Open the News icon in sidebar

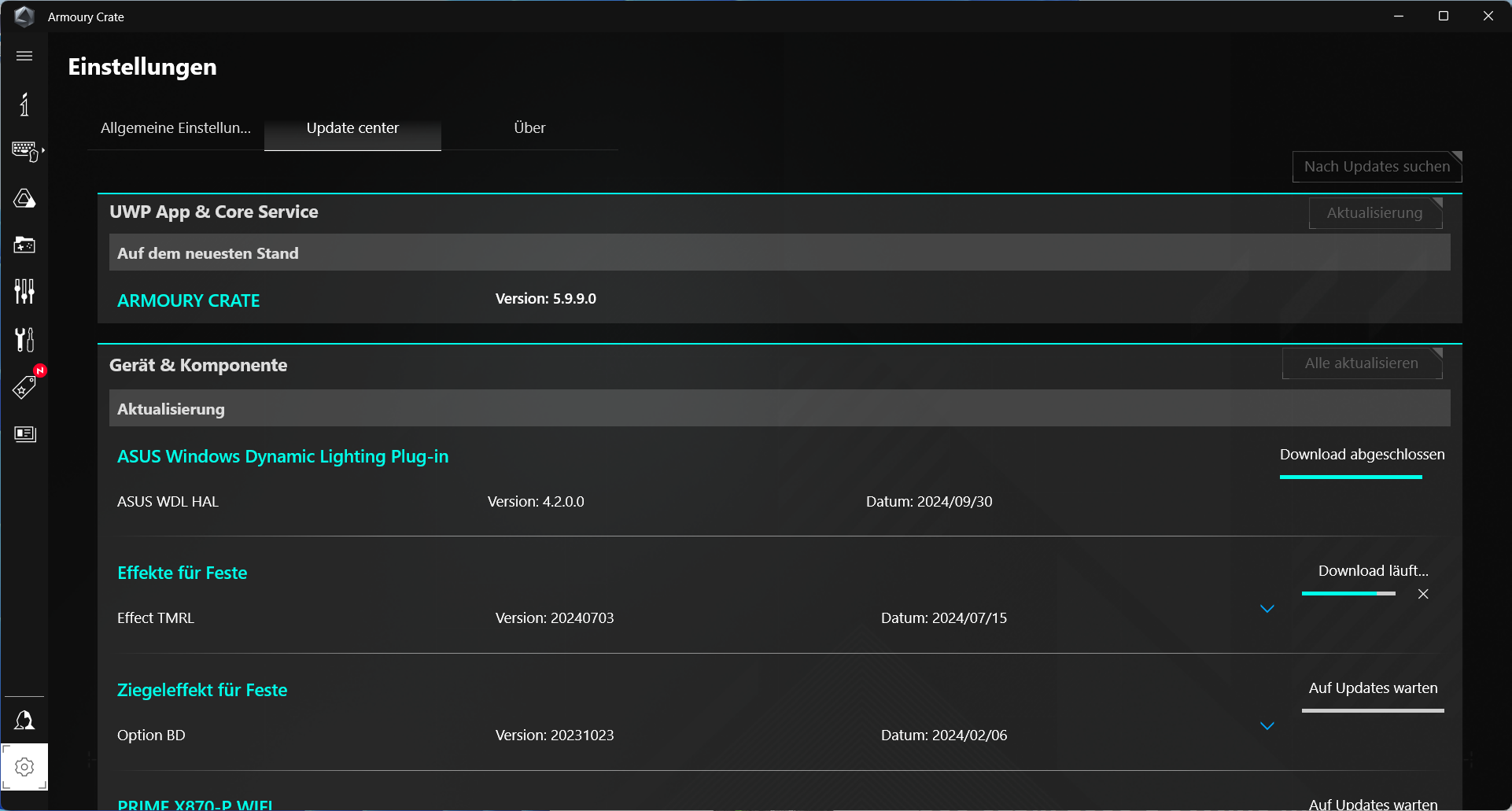(25, 434)
